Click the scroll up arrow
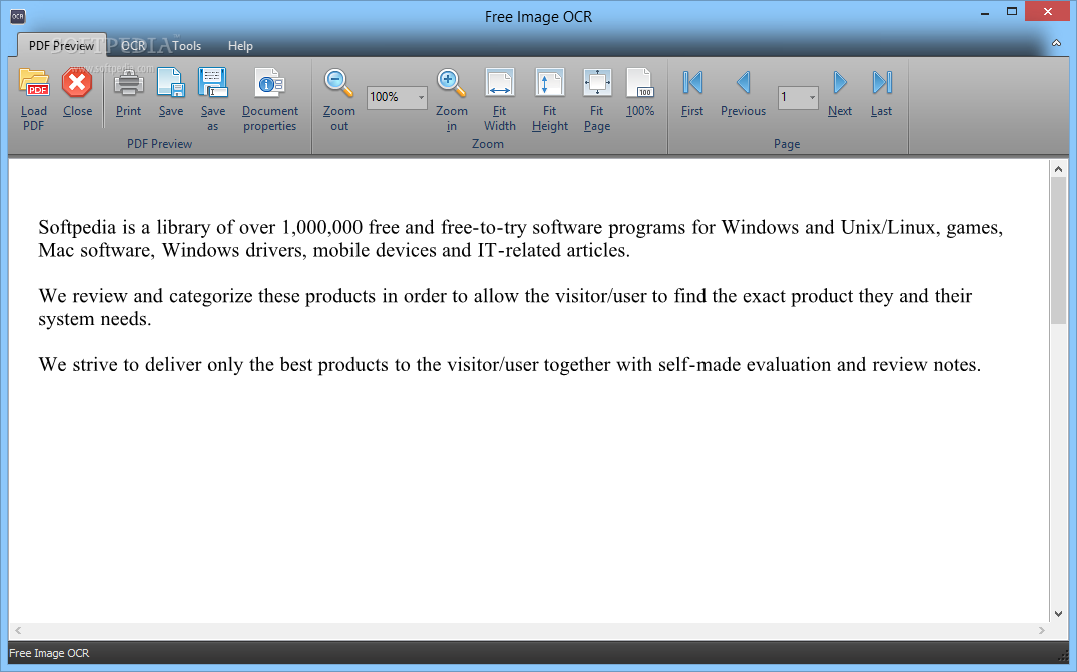 pos(1058,169)
